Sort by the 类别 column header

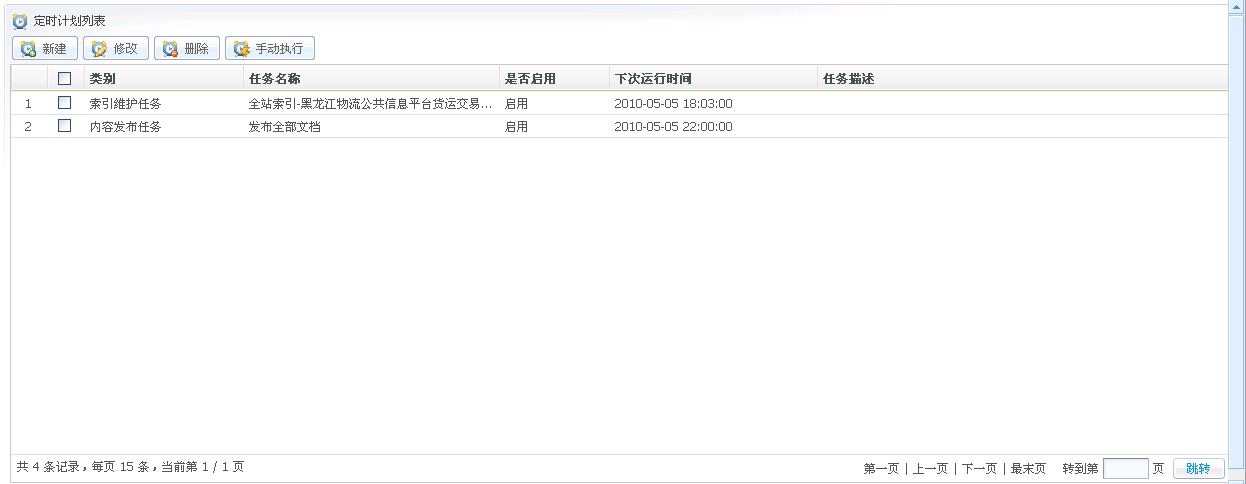click(x=103, y=78)
